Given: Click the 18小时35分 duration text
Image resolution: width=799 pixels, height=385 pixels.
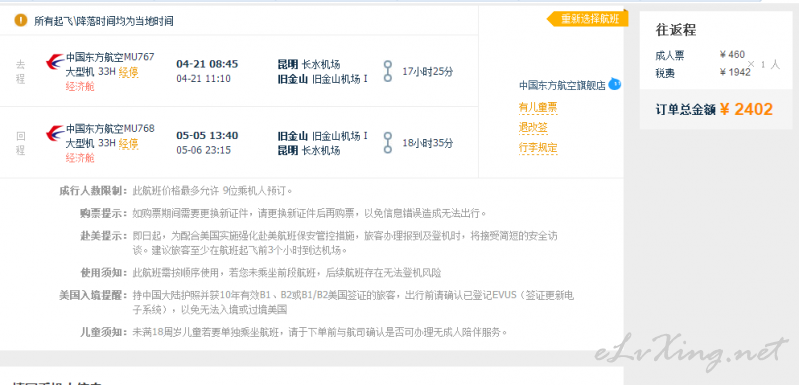Looking at the screenshot, I should (427, 143).
